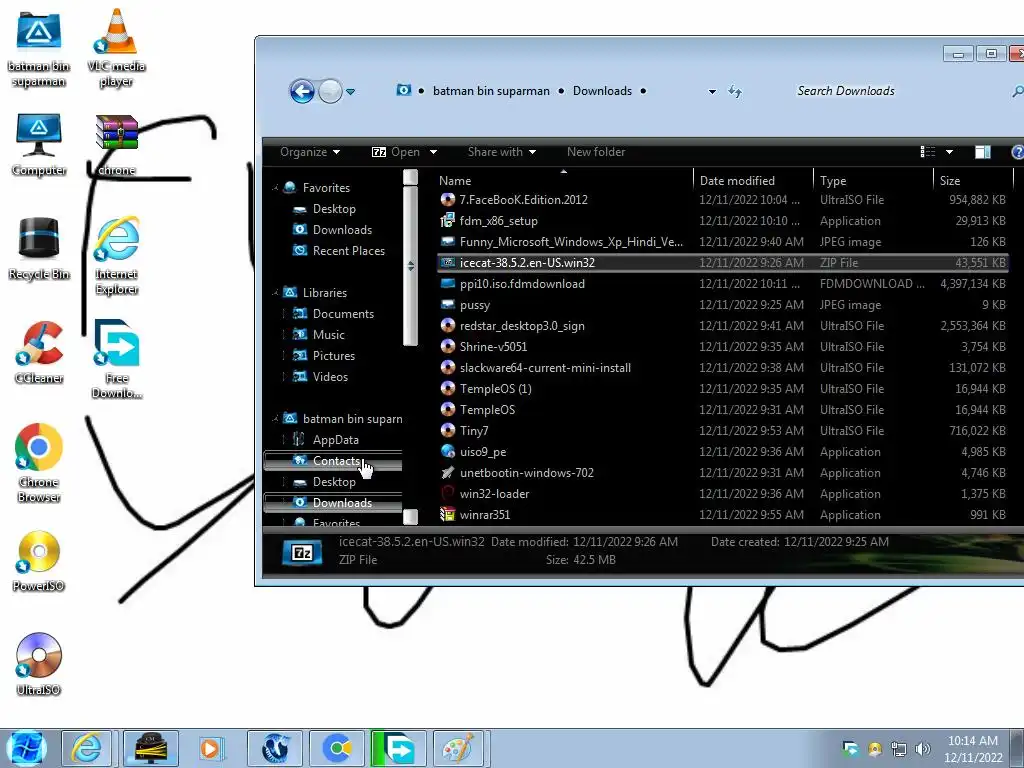The image size is (1024, 768).
Task: Click navigation pane scroll down button
Action: tap(410, 517)
